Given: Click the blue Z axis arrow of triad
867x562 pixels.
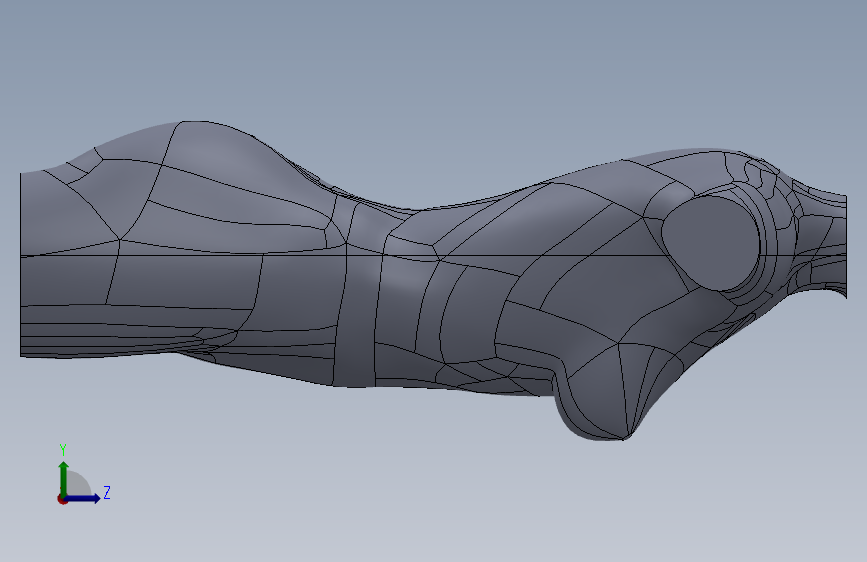Looking at the screenshot, I should 83,498.
